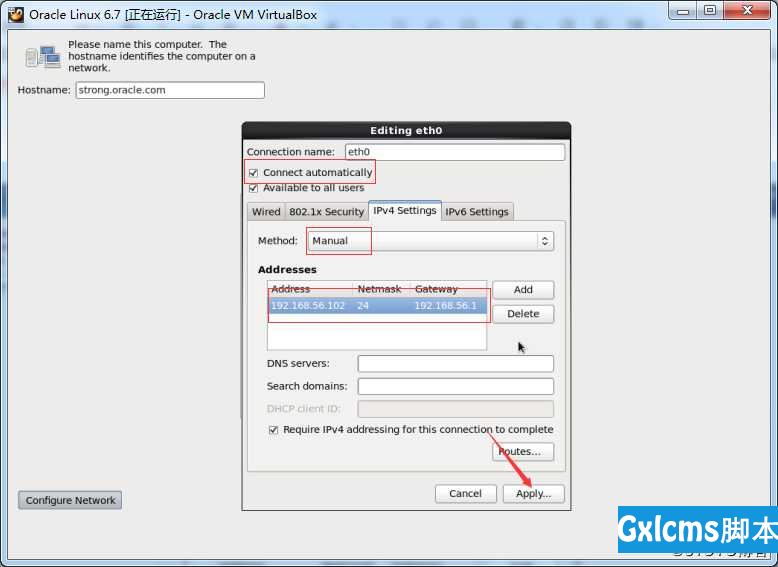Click the Add address button
The height and width of the screenshot is (567, 778).
click(523, 290)
